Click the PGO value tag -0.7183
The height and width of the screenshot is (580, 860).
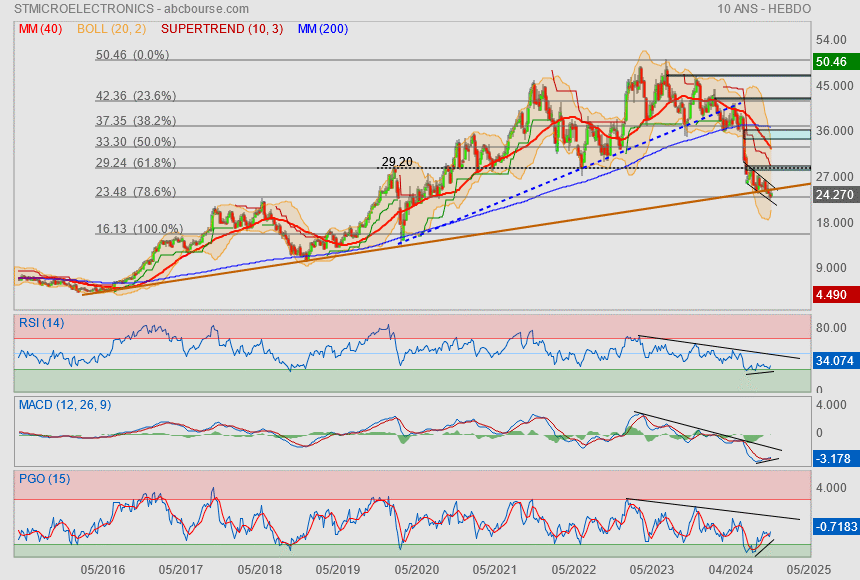pyautogui.click(x=836, y=526)
